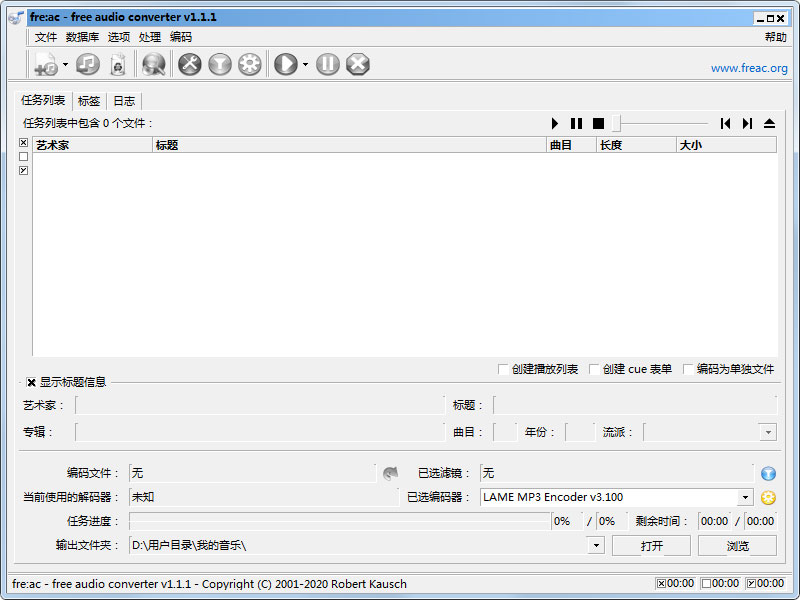This screenshot has width=800, height=600.
Task: Click the CDDB database query icon
Action: tap(154, 65)
